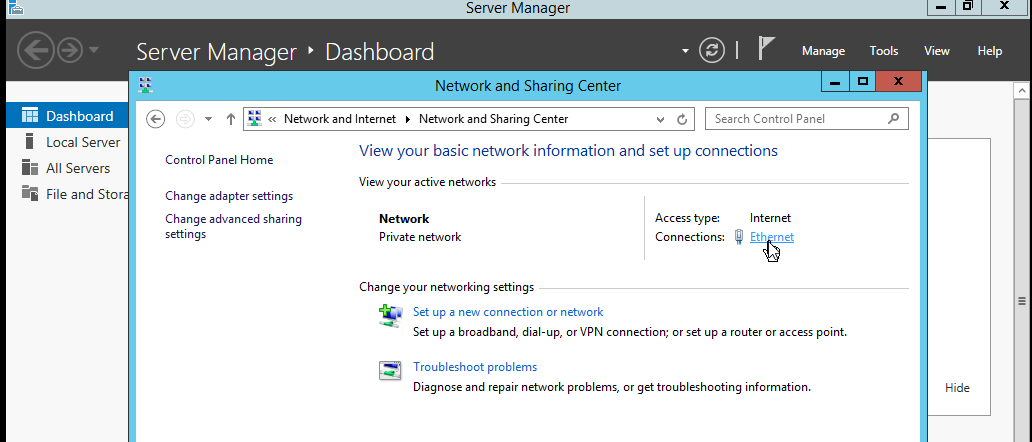Click the All Servers icon
This screenshot has height=442, width=1032.
pos(30,168)
